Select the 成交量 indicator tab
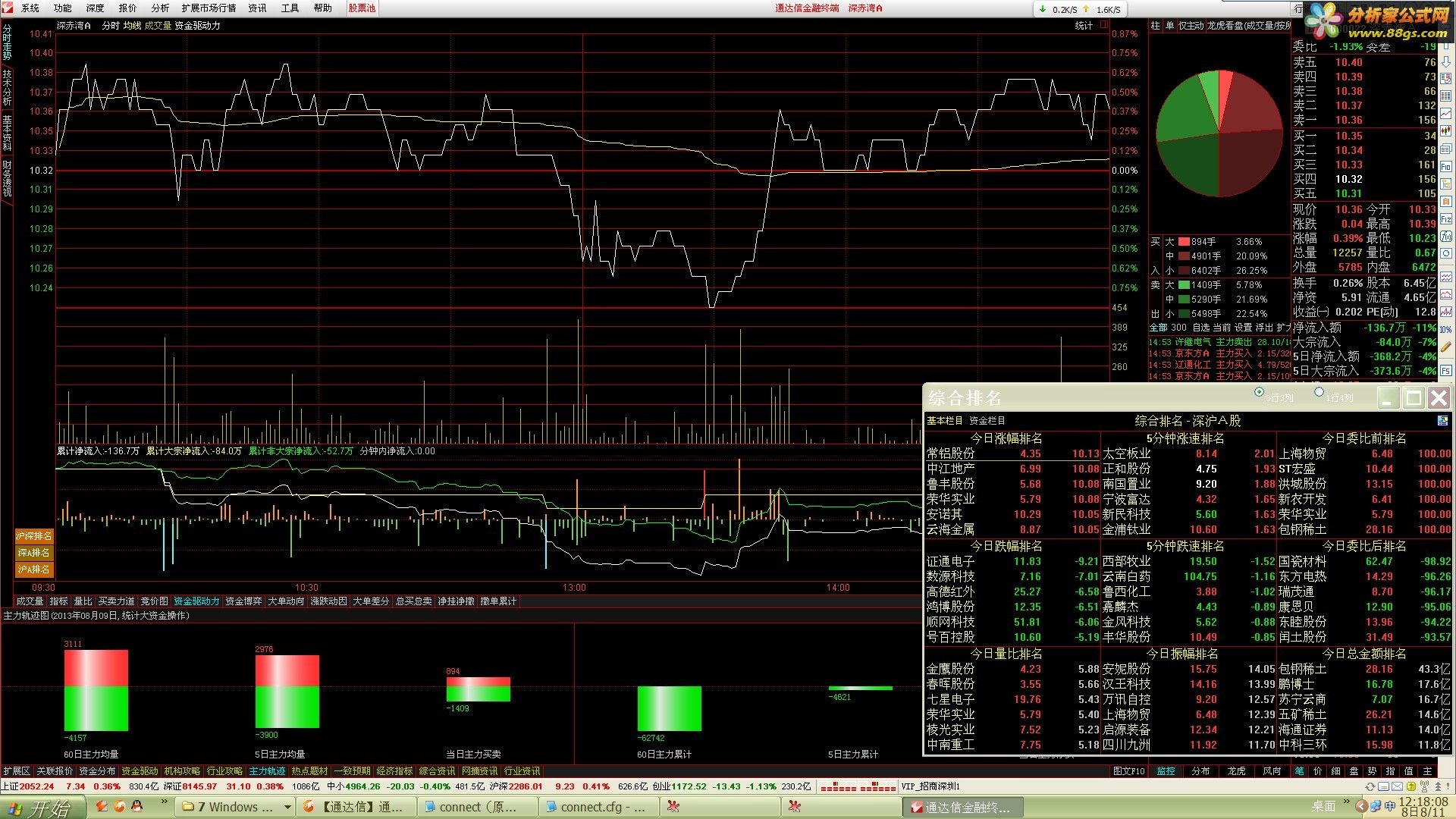Image resolution: width=1456 pixels, height=819 pixels. (x=30, y=601)
